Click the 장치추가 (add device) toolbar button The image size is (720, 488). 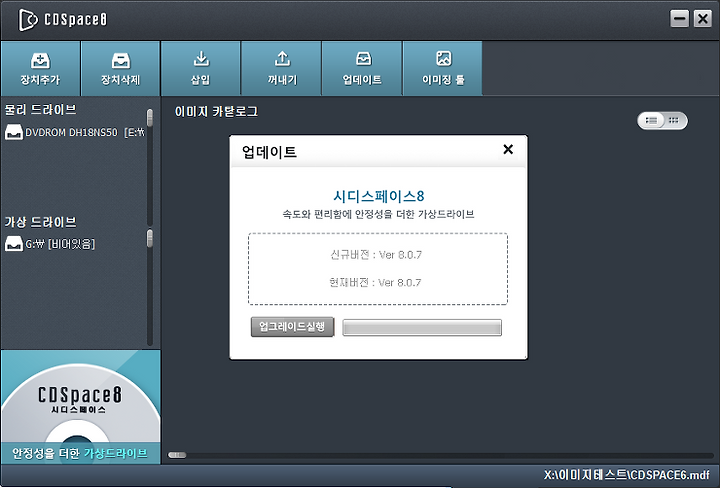coord(40,68)
